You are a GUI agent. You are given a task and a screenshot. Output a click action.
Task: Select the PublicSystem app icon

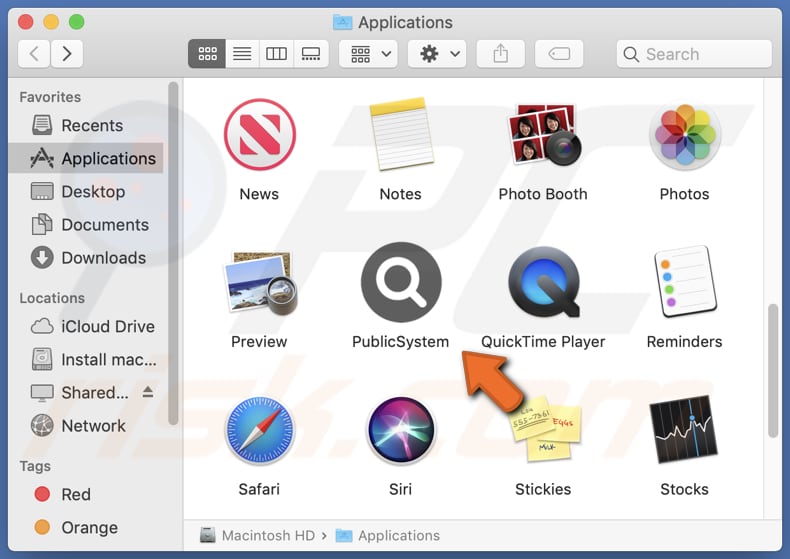(x=401, y=283)
